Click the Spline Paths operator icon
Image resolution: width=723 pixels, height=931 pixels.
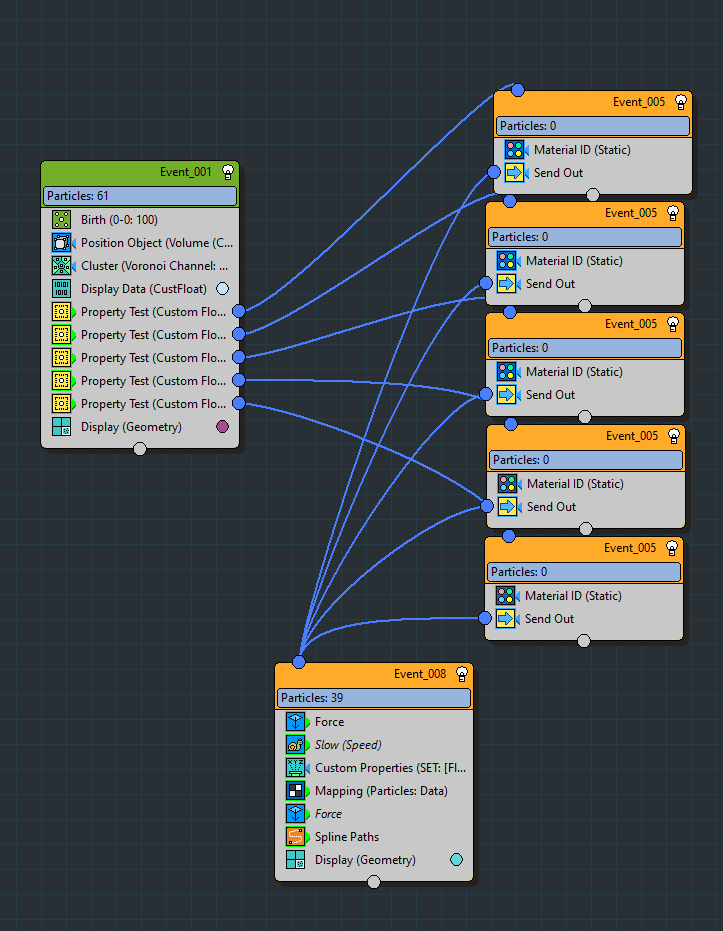[x=296, y=837]
